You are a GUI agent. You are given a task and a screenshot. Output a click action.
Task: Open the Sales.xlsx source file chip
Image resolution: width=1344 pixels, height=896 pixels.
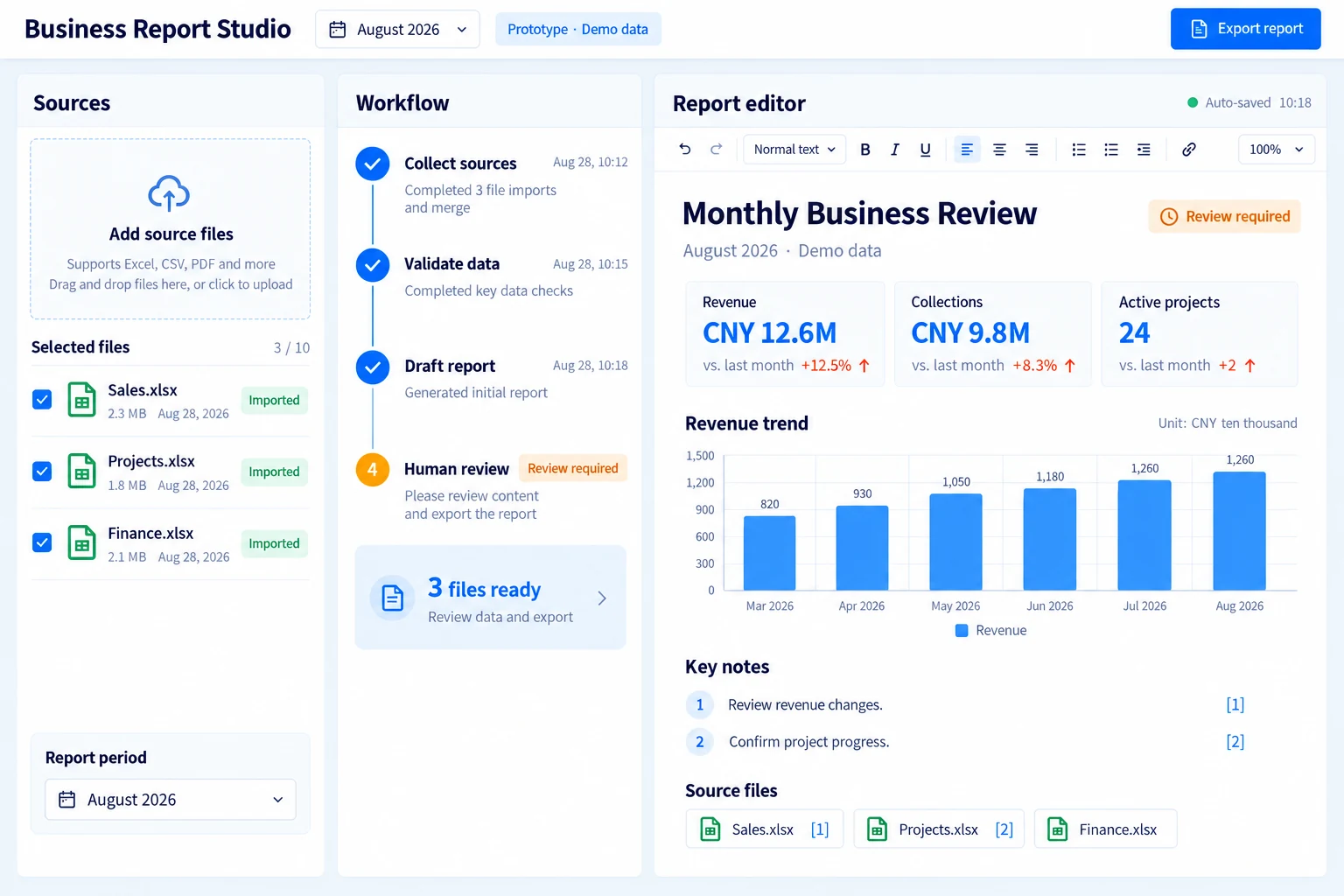[765, 829]
